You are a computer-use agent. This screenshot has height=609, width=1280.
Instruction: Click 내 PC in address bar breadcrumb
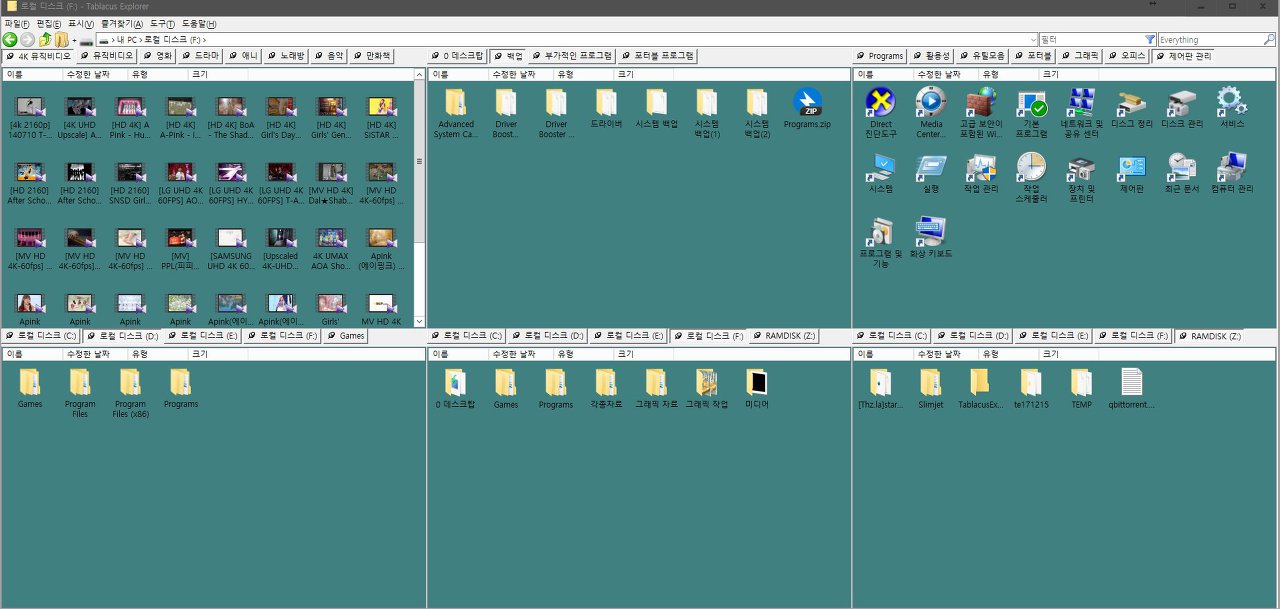127,40
